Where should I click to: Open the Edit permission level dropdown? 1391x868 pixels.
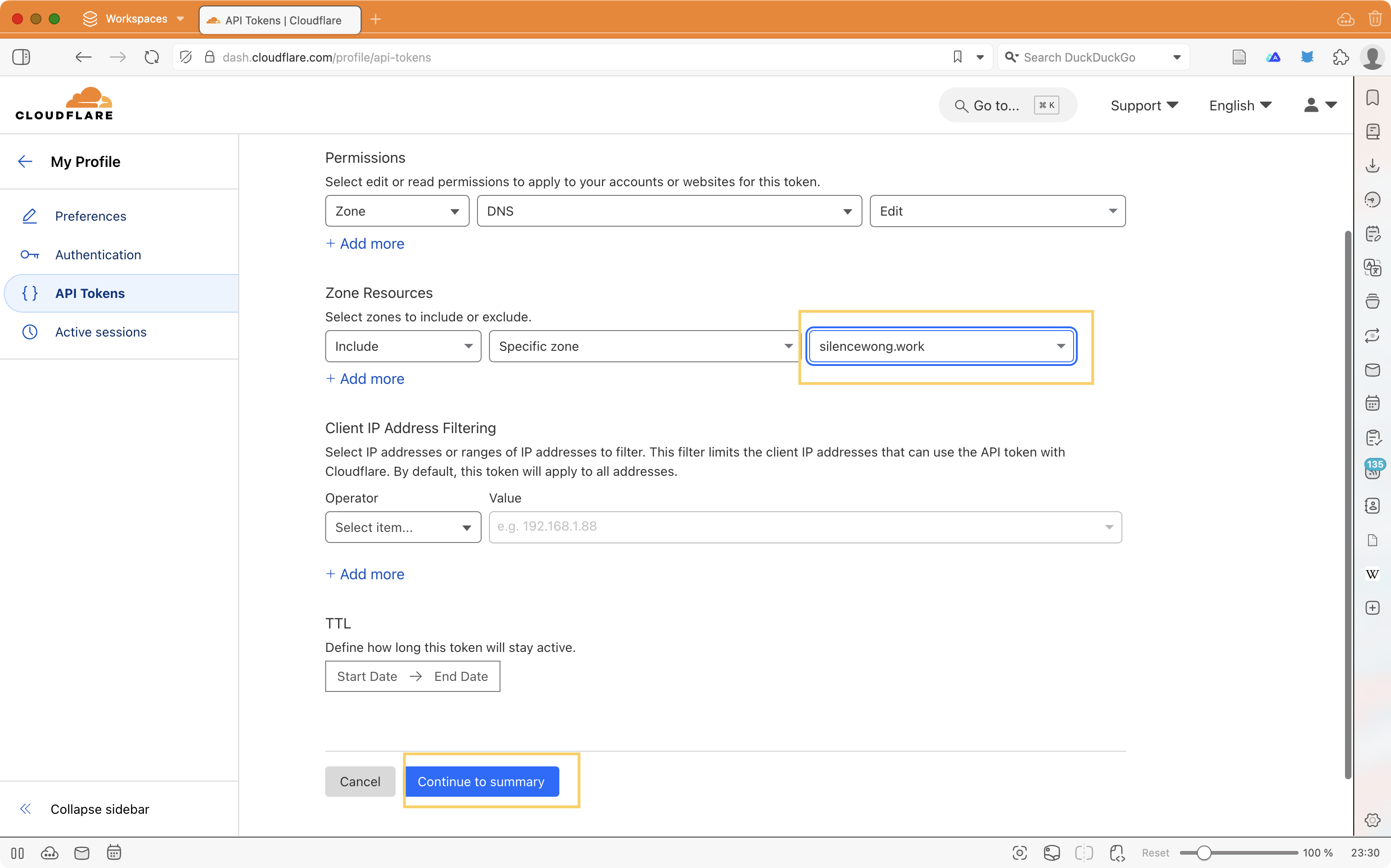pyautogui.click(x=997, y=211)
